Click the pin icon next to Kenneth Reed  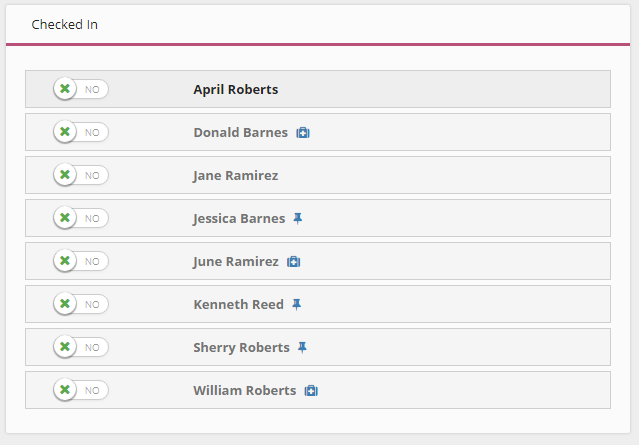coord(296,304)
